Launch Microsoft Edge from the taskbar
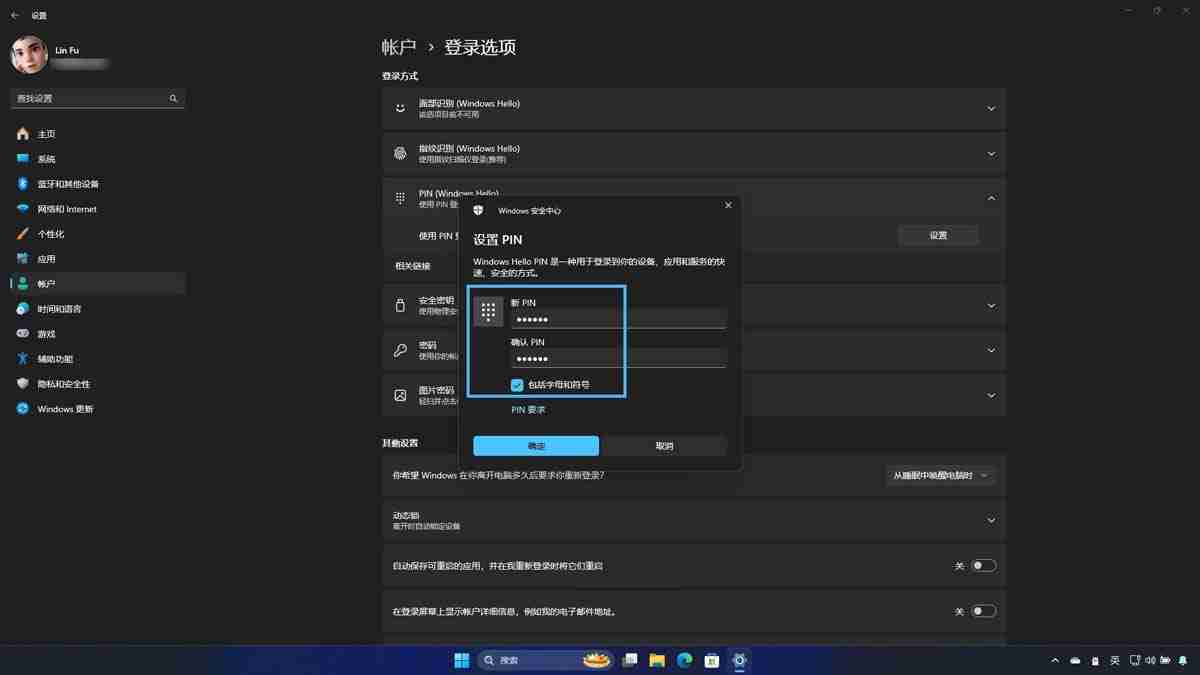This screenshot has width=1200, height=675. tap(684, 660)
